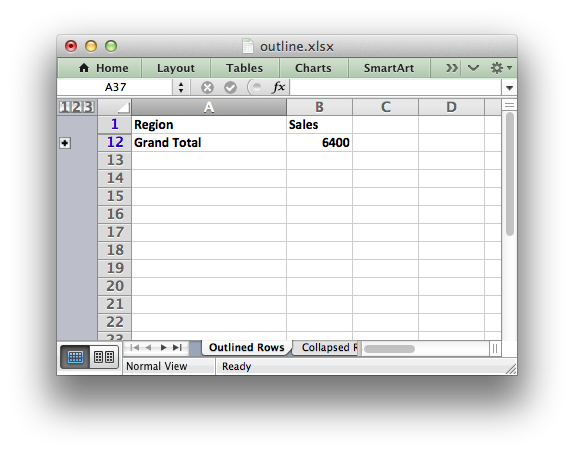Switch to Normal View layout button
Viewport: 574px width, 454px height.
75,357
